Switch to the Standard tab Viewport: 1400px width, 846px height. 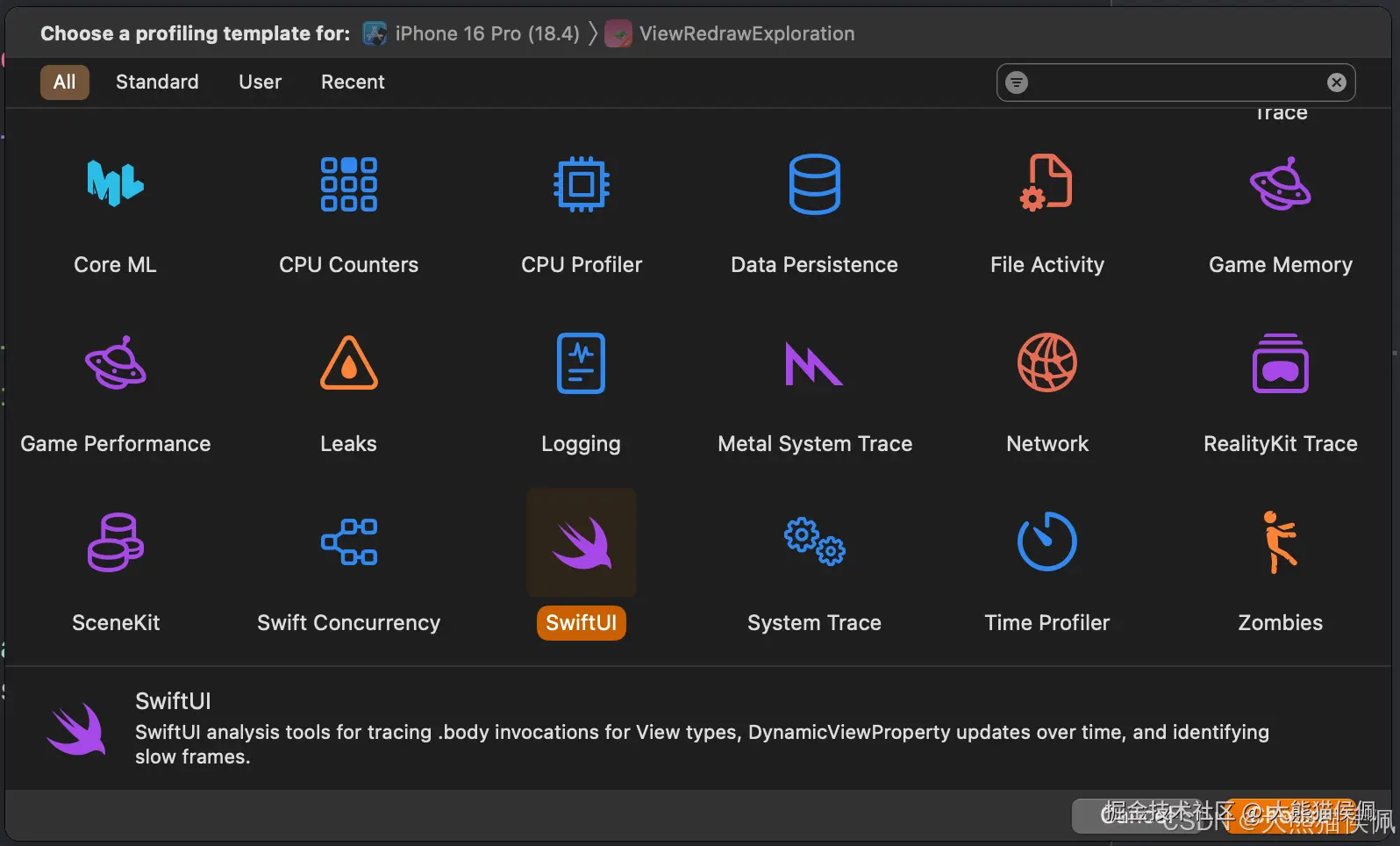pyautogui.click(x=157, y=82)
